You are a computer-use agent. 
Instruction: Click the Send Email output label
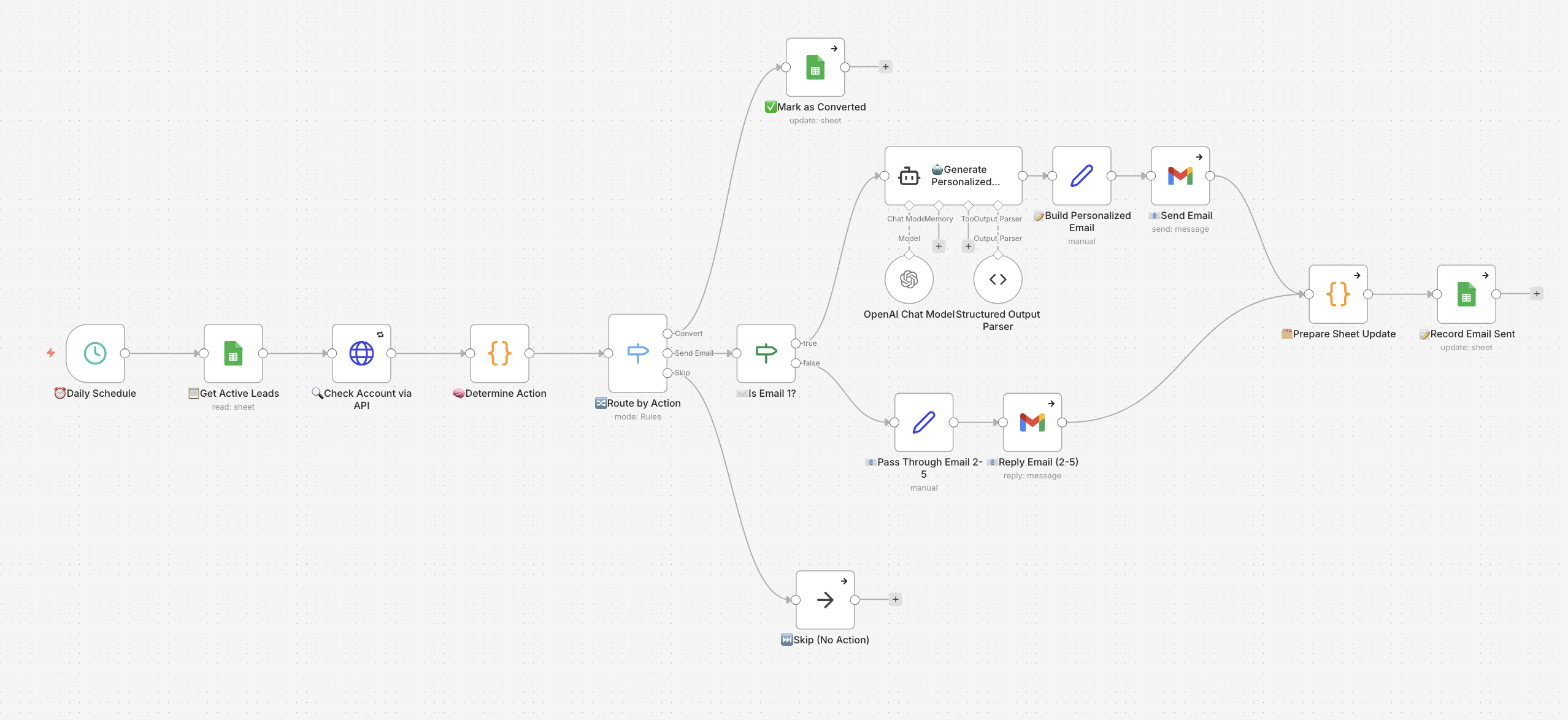tap(694, 353)
